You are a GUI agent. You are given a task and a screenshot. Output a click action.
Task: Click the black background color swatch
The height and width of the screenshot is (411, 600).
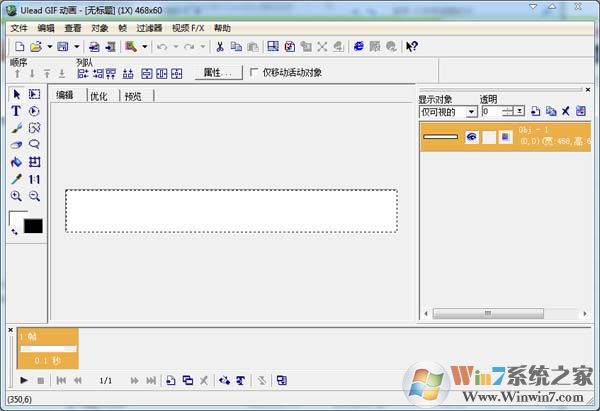(33, 226)
